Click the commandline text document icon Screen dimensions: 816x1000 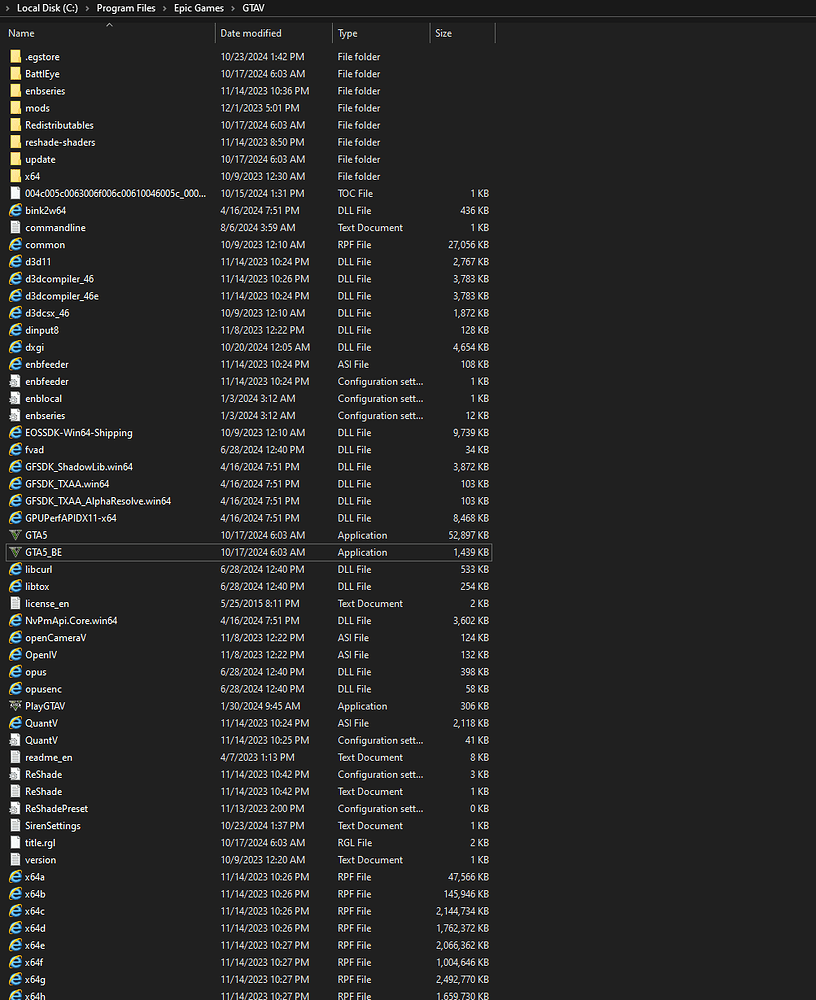tap(15, 228)
